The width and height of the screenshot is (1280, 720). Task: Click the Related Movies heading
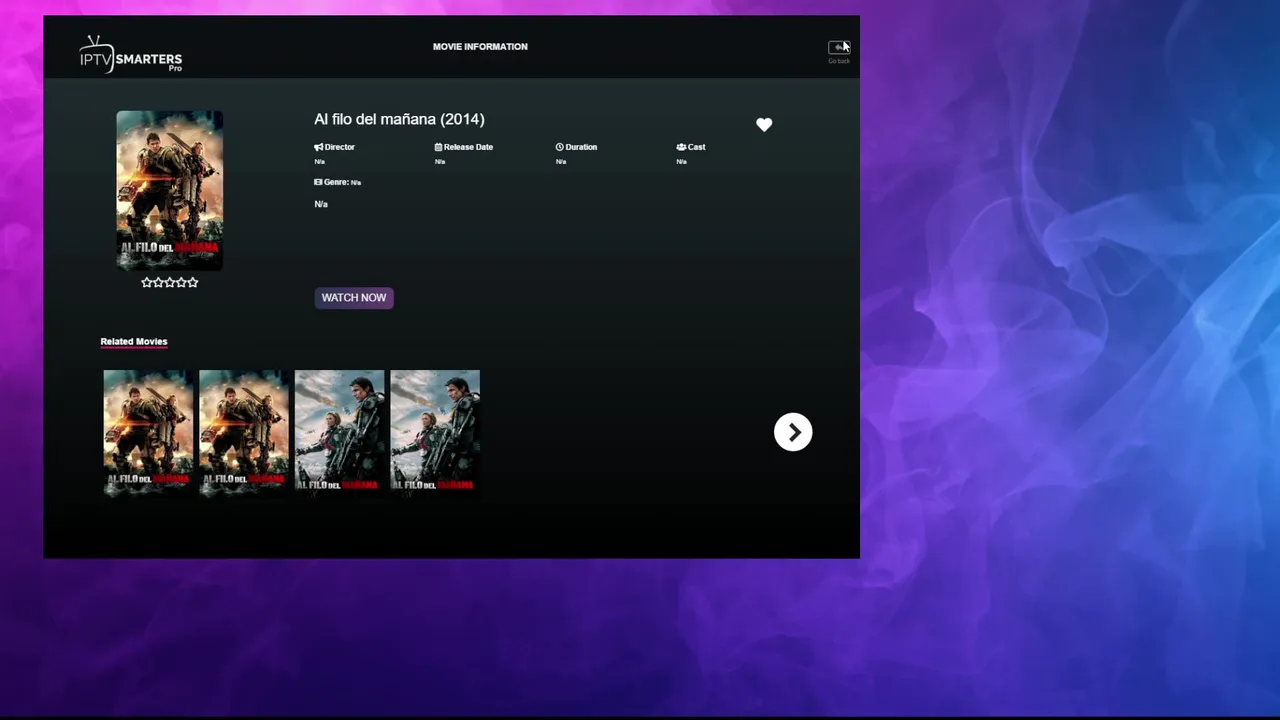pos(134,342)
